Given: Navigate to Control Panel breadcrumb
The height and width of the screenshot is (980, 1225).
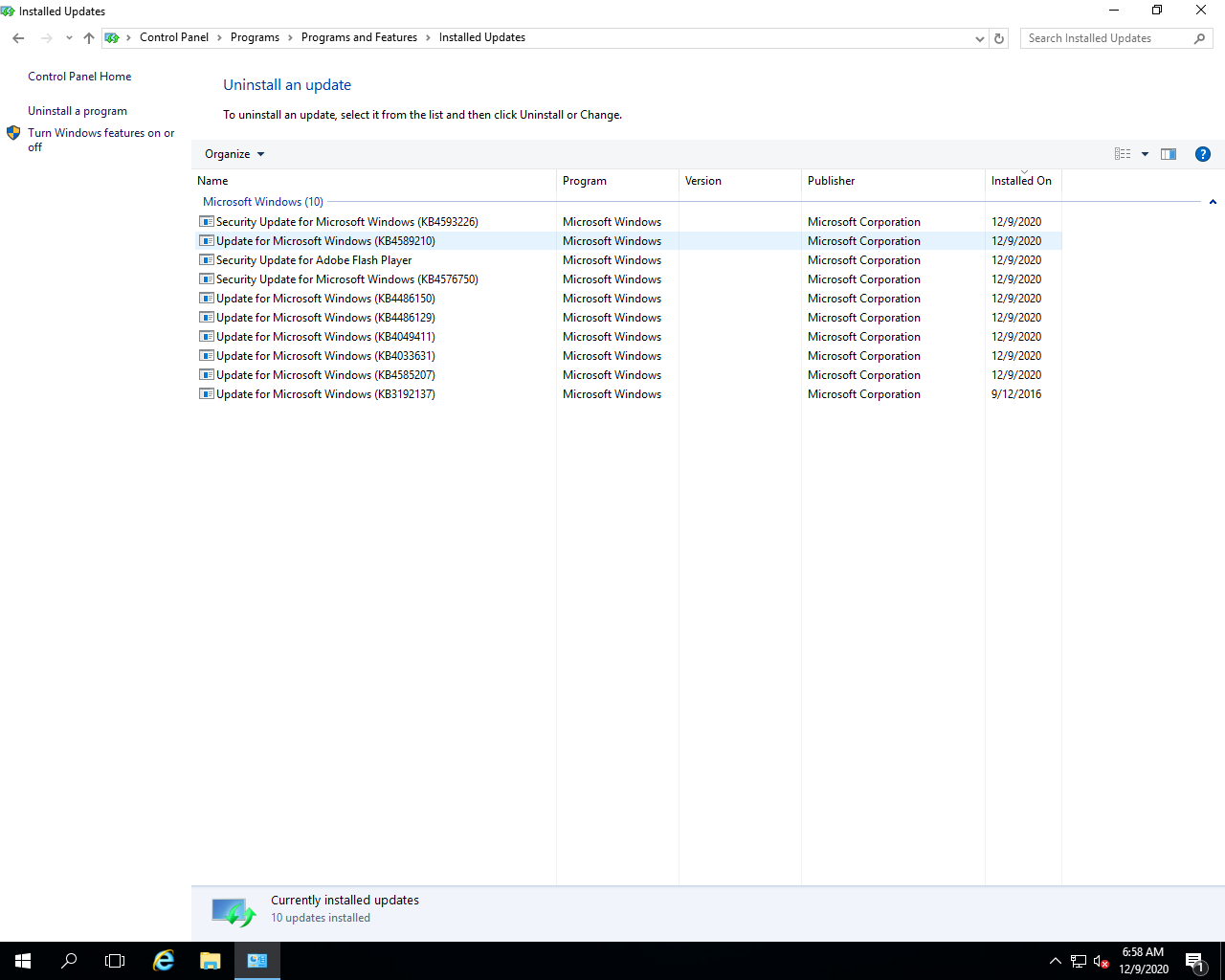Looking at the screenshot, I should [174, 38].
